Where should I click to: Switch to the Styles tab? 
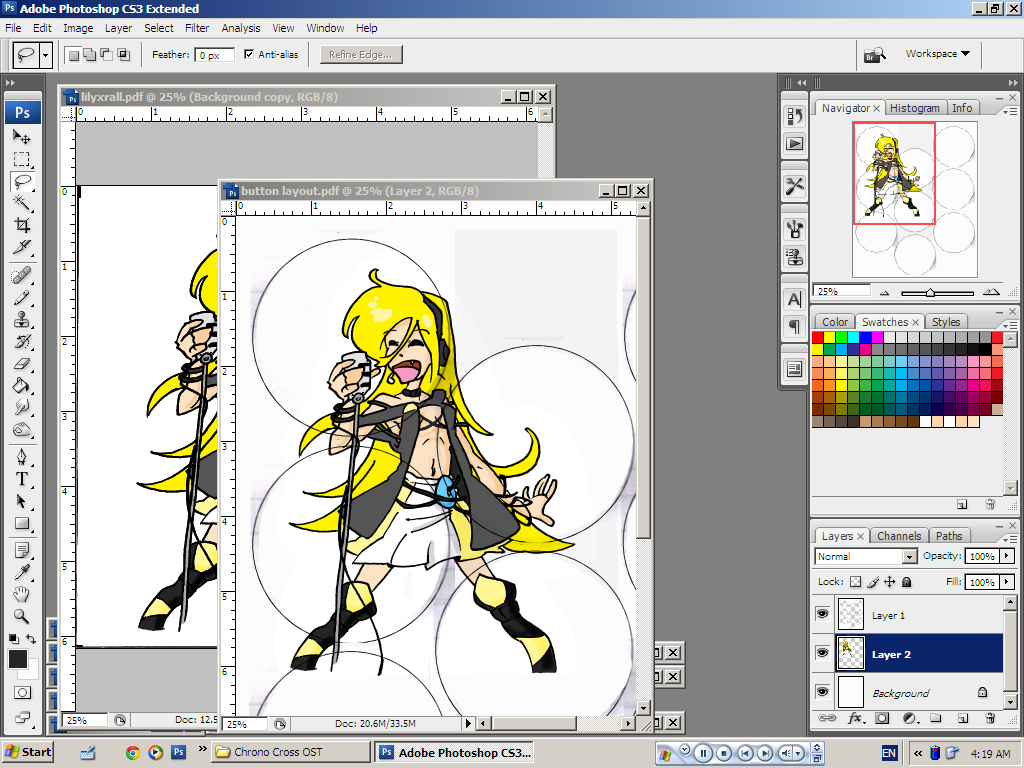[x=946, y=322]
